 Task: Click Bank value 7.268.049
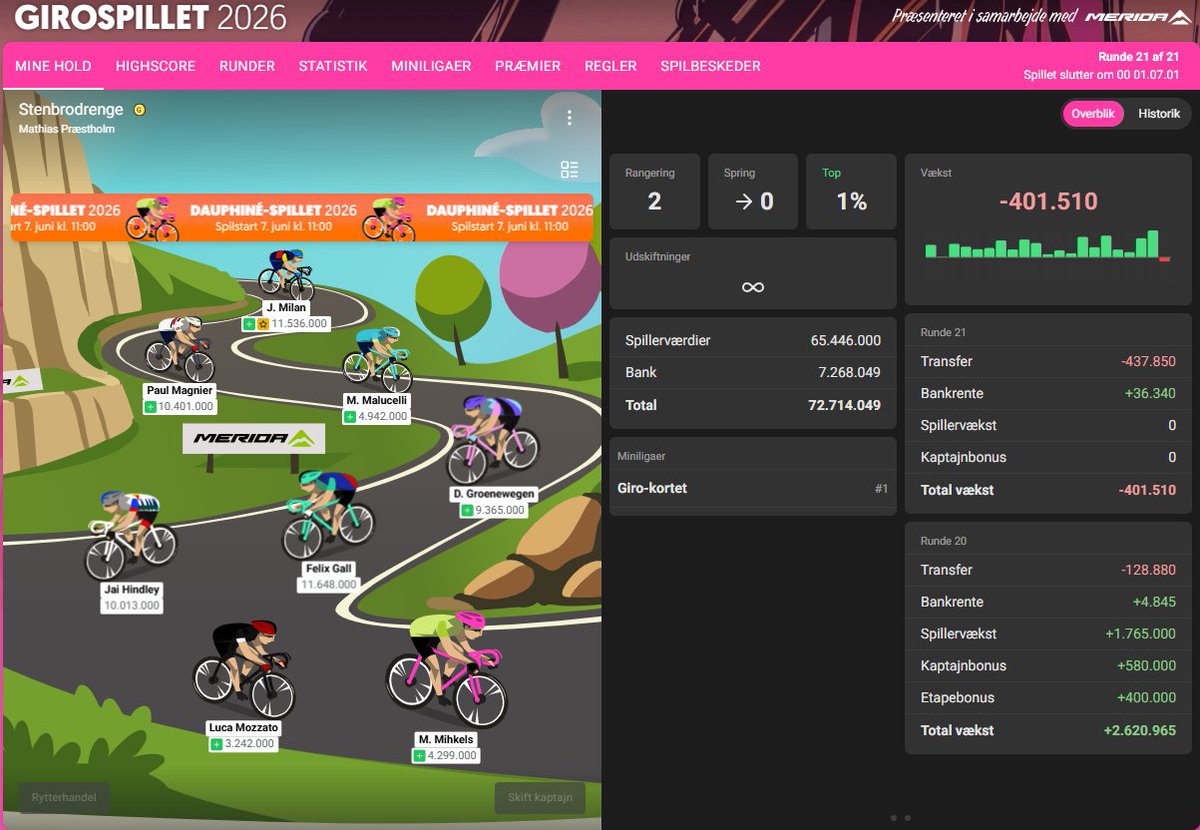pyautogui.click(x=849, y=373)
